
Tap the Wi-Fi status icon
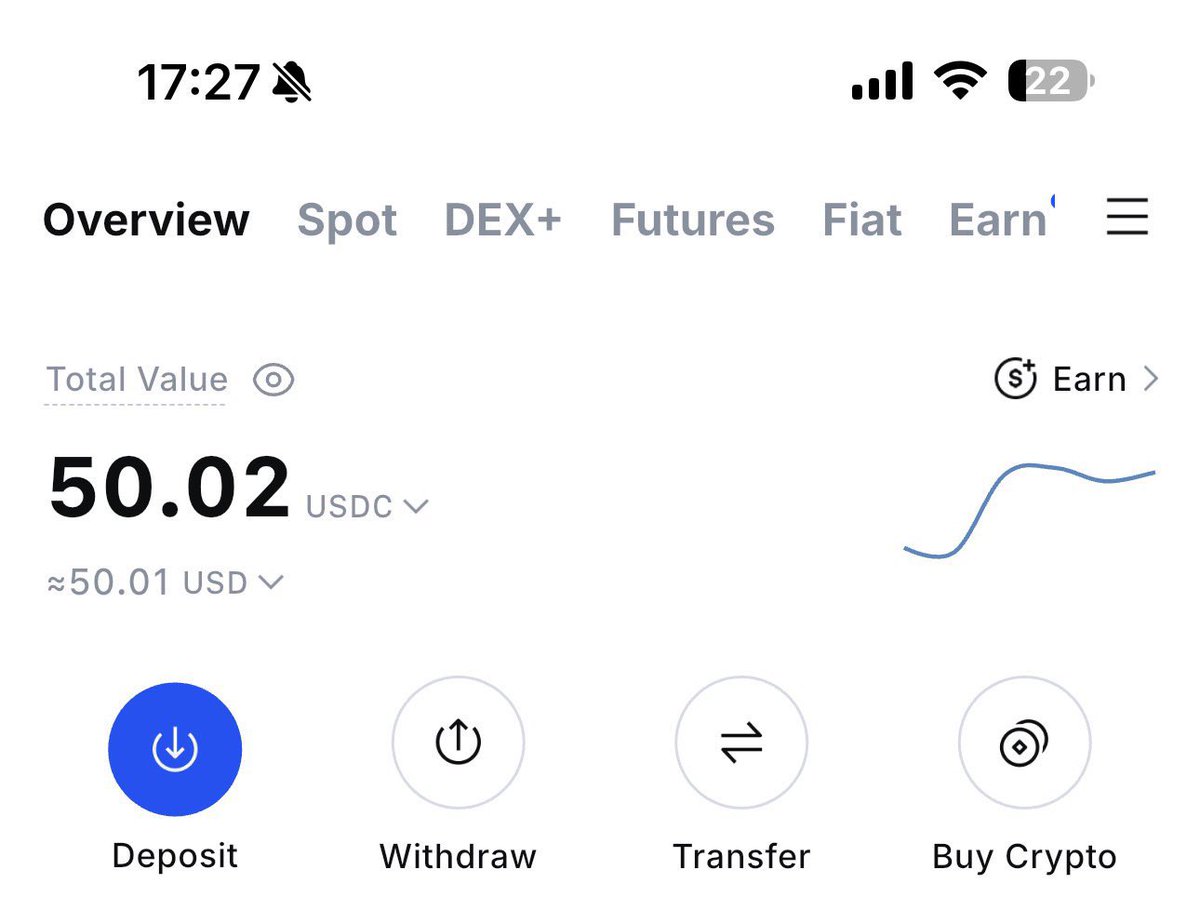pyautogui.click(x=959, y=80)
